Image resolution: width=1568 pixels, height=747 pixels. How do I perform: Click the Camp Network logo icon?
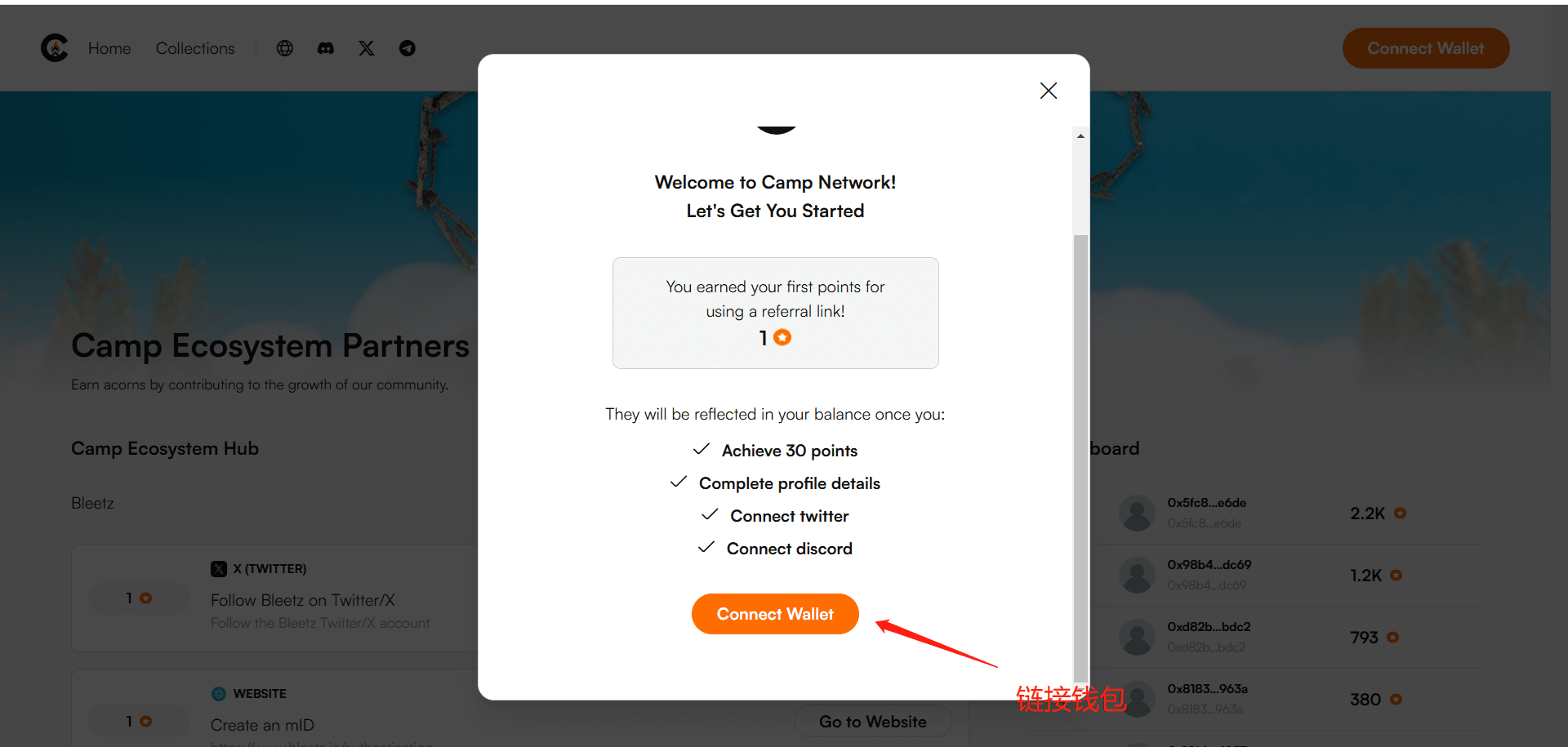click(x=55, y=48)
